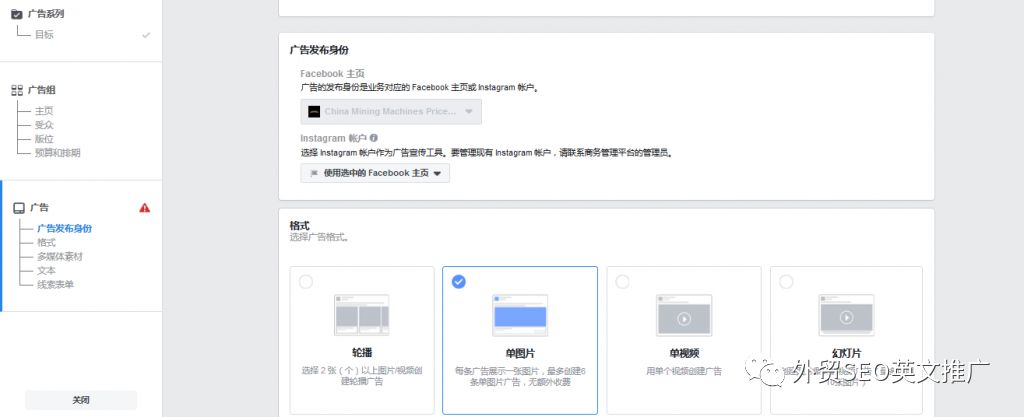Click the 关闭 button
Screen dimensions: 1024x417
click(x=81, y=400)
